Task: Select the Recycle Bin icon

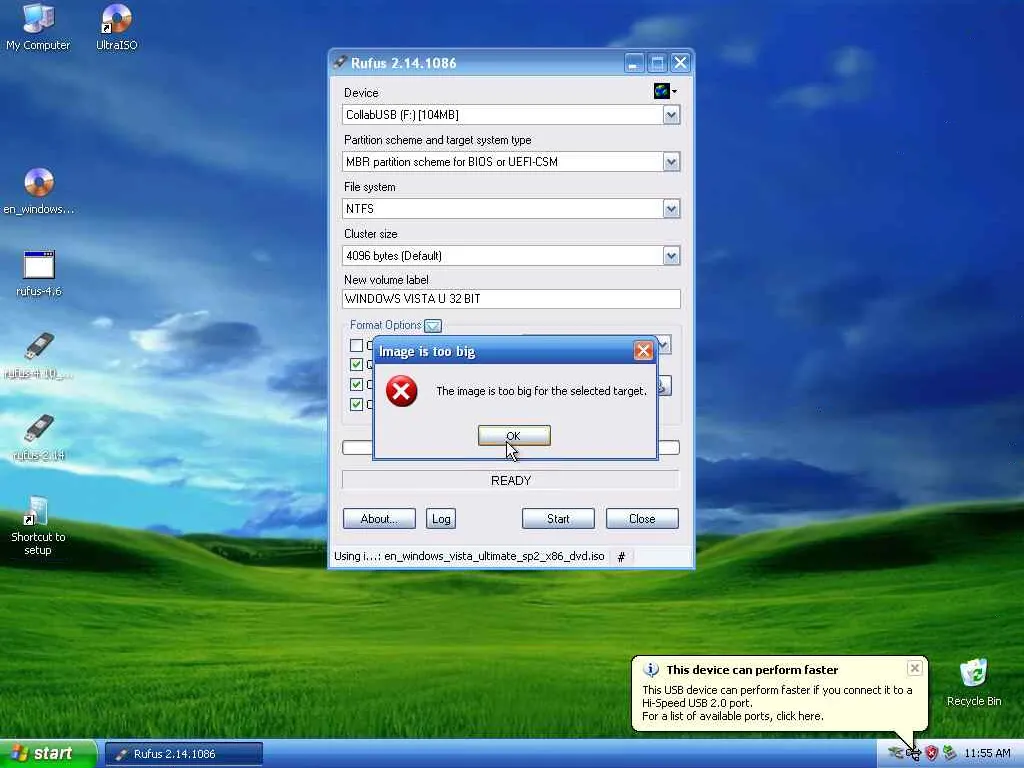Action: (x=974, y=682)
